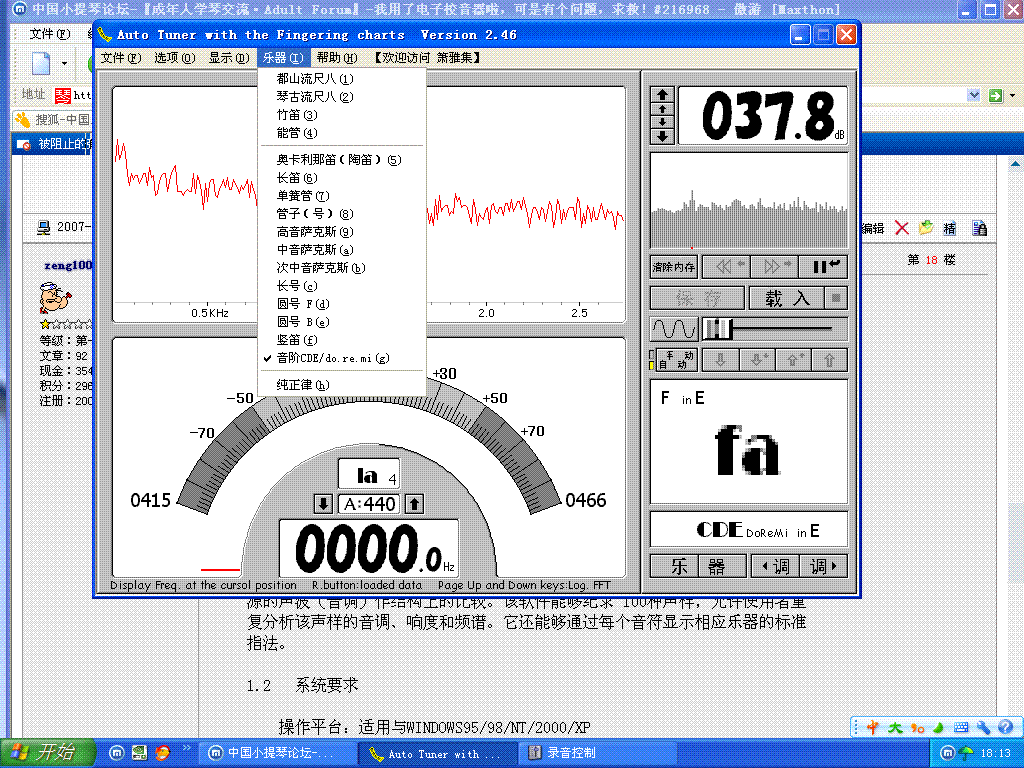Toggle checked 音阶CDE/do.re.mi (g) item
Viewport: 1024px width, 768px height.
pyautogui.click(x=342, y=358)
